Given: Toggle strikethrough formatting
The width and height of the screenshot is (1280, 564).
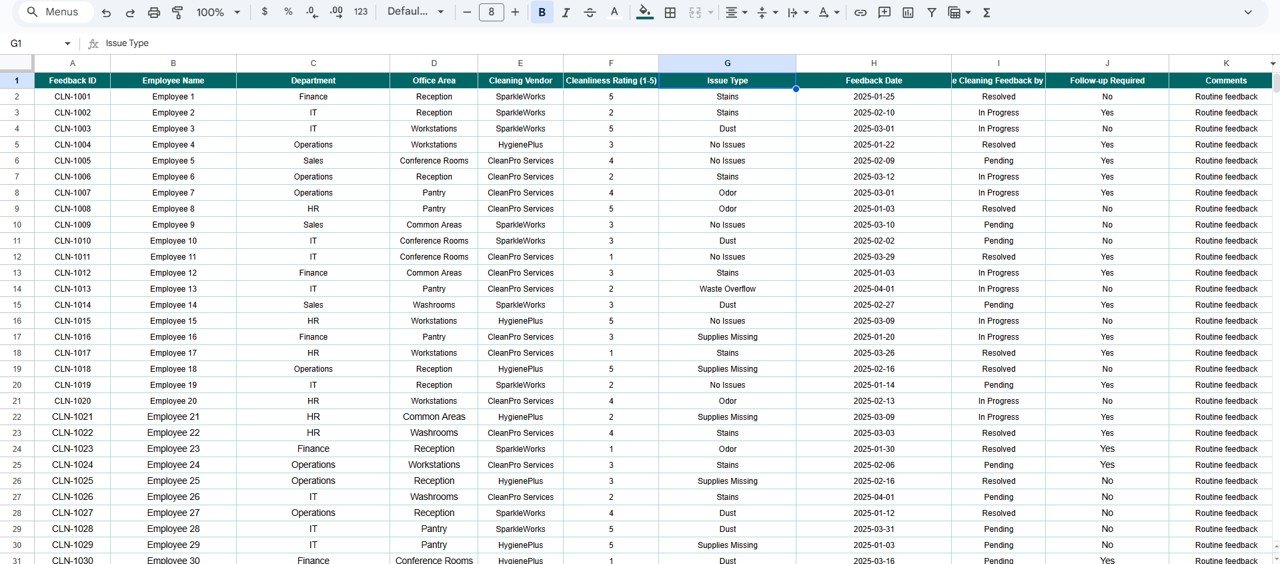Looking at the screenshot, I should click(590, 13).
